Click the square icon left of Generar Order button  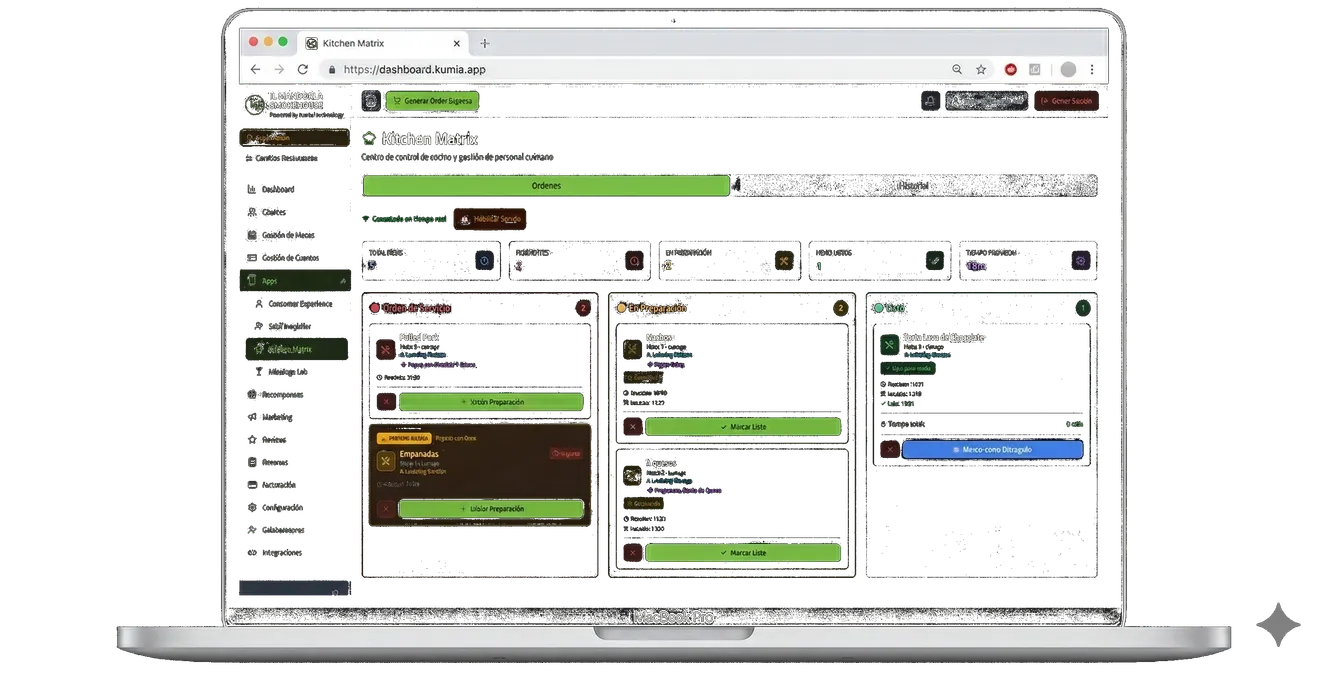coord(371,101)
